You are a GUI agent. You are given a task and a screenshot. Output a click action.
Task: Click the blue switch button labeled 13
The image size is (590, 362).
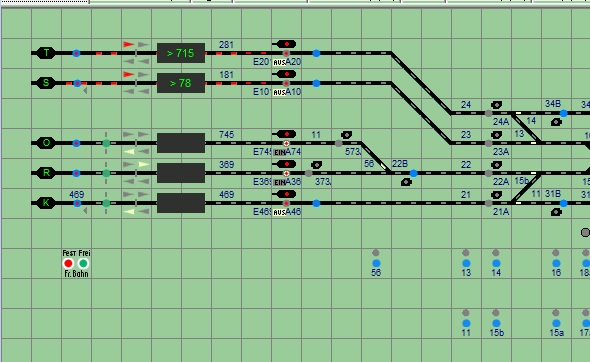pos(466,263)
